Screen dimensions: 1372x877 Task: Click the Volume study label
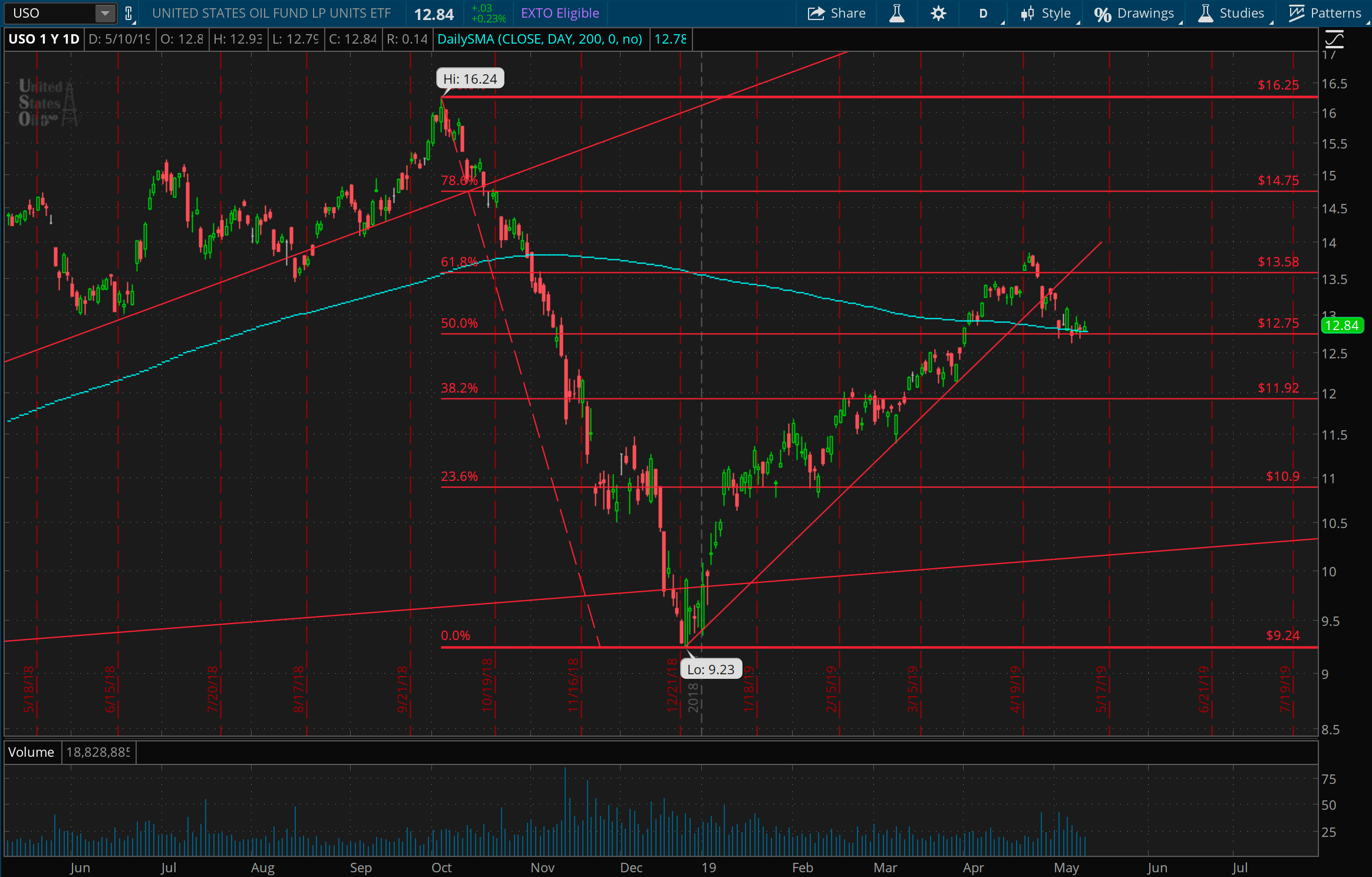pyautogui.click(x=31, y=752)
